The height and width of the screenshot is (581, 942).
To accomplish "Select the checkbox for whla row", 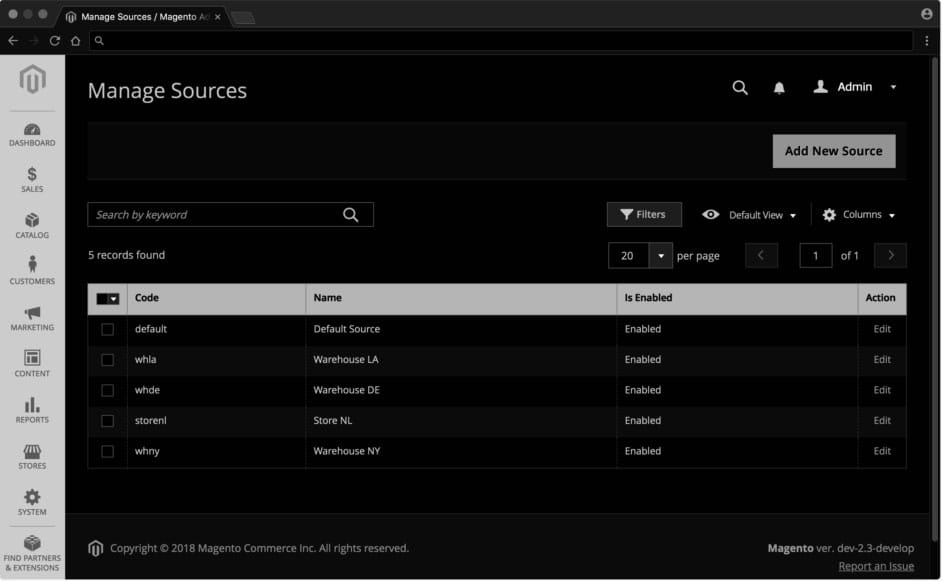I will [x=107, y=360].
